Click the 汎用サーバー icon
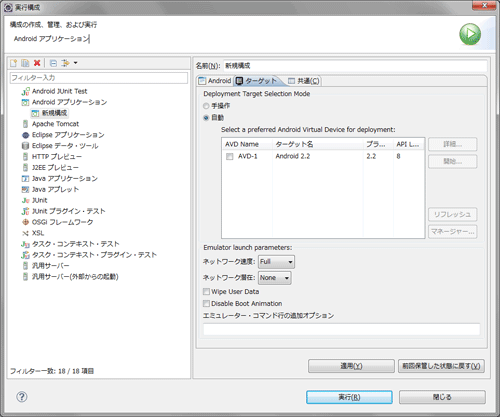This screenshot has height=417, width=500. pos(25,266)
